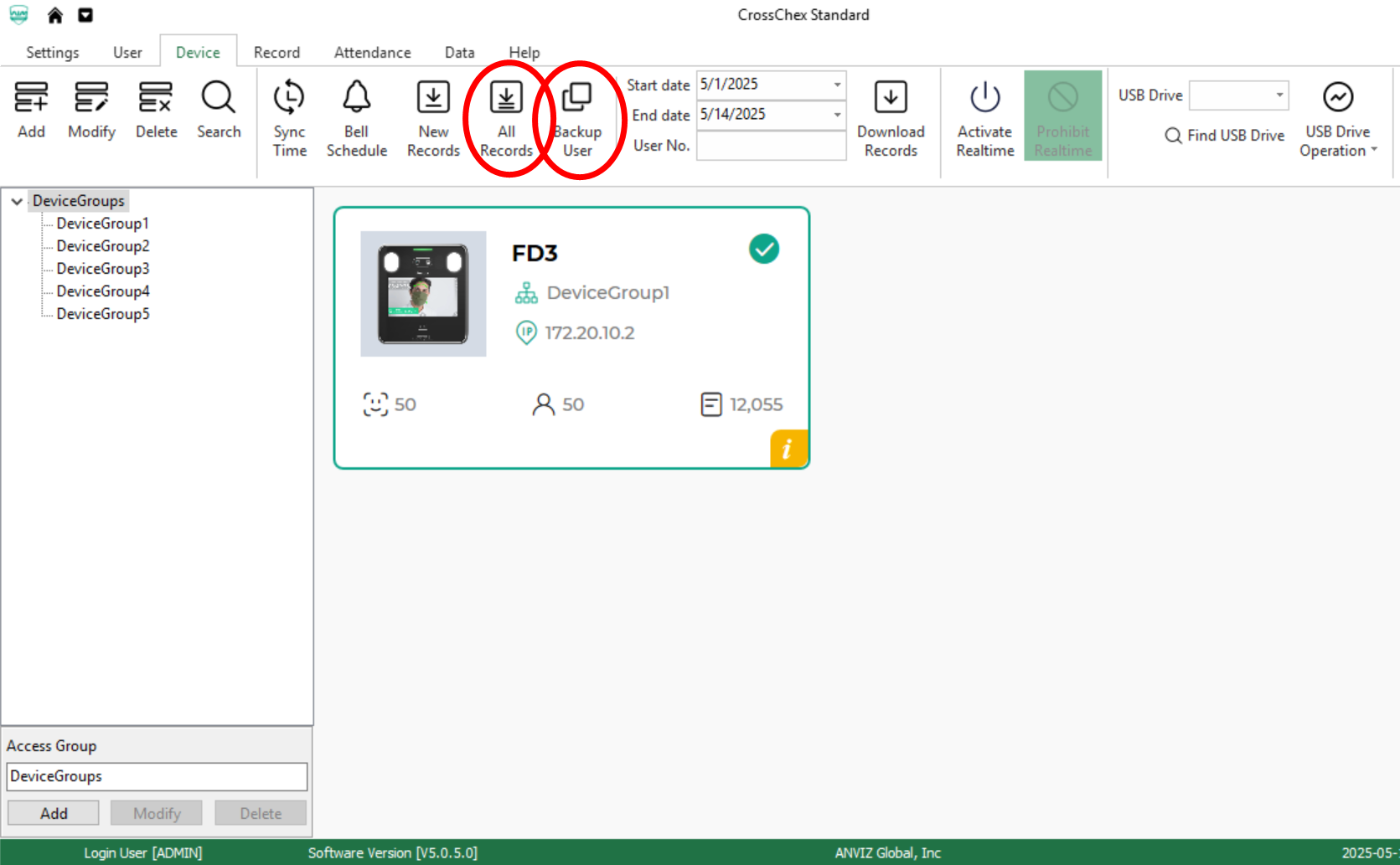
Task: Open the quick-access dropdown icon in title bar
Action: click(x=85, y=15)
